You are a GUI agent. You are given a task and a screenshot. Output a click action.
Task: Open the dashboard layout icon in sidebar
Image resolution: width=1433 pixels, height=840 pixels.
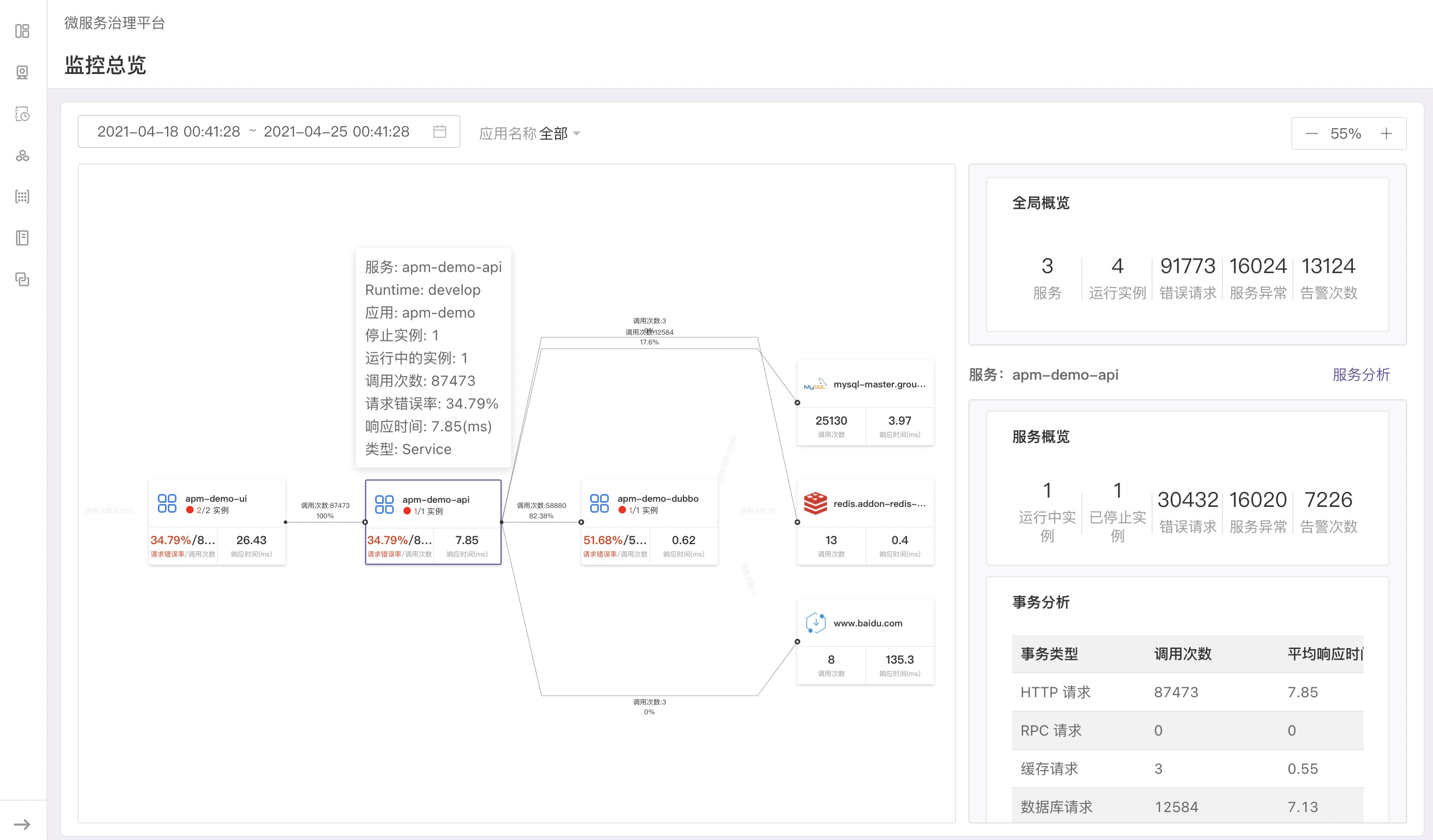[22, 31]
